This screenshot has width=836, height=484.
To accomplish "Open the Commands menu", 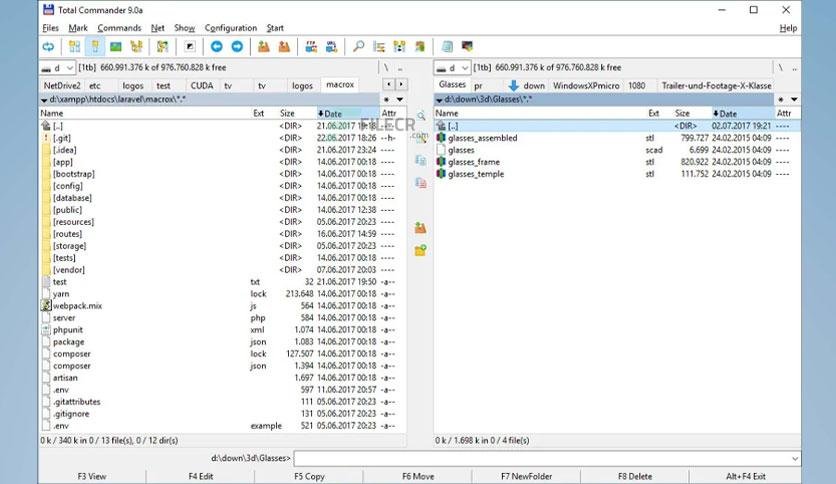I will pos(119,28).
